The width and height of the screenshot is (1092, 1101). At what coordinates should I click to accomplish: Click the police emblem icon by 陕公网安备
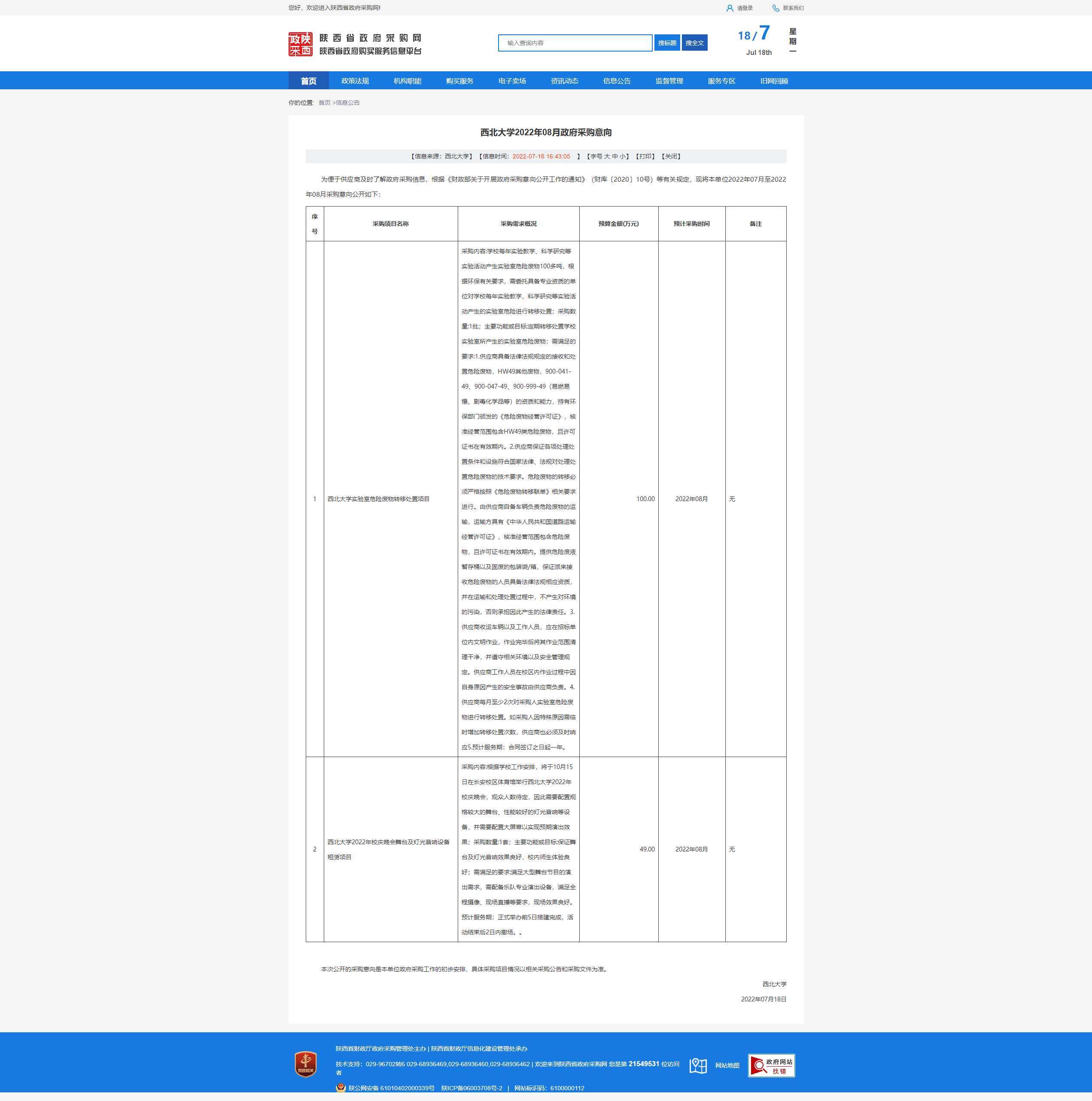341,1087
